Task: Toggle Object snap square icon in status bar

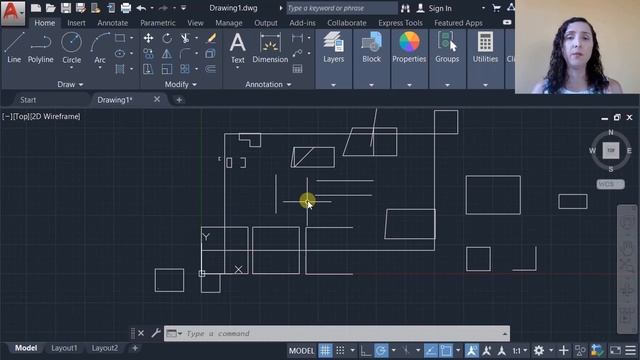Action: tap(446, 351)
